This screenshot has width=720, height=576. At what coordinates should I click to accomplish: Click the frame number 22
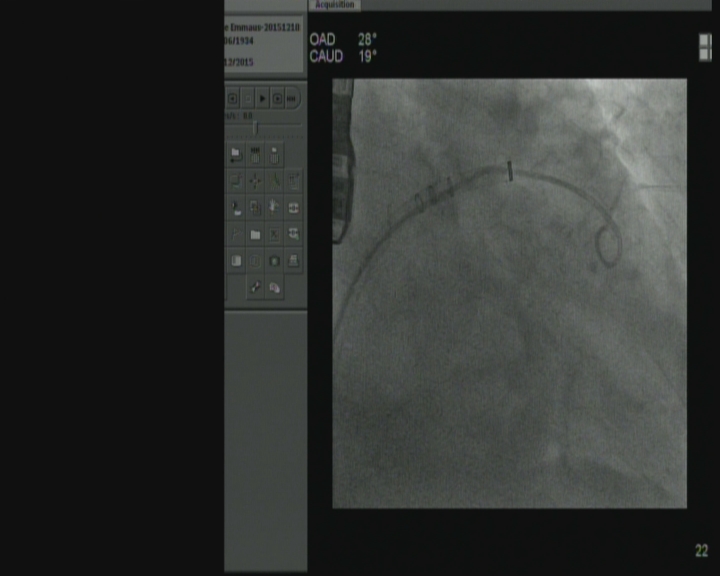point(701,551)
